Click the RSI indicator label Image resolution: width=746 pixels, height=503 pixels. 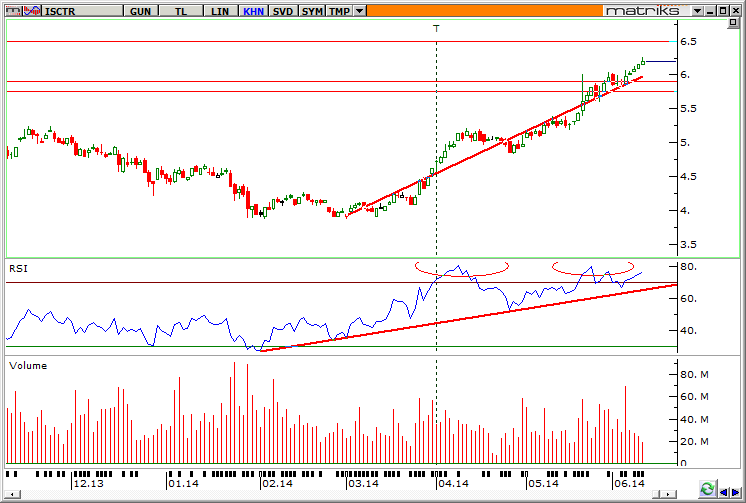[x=19, y=269]
